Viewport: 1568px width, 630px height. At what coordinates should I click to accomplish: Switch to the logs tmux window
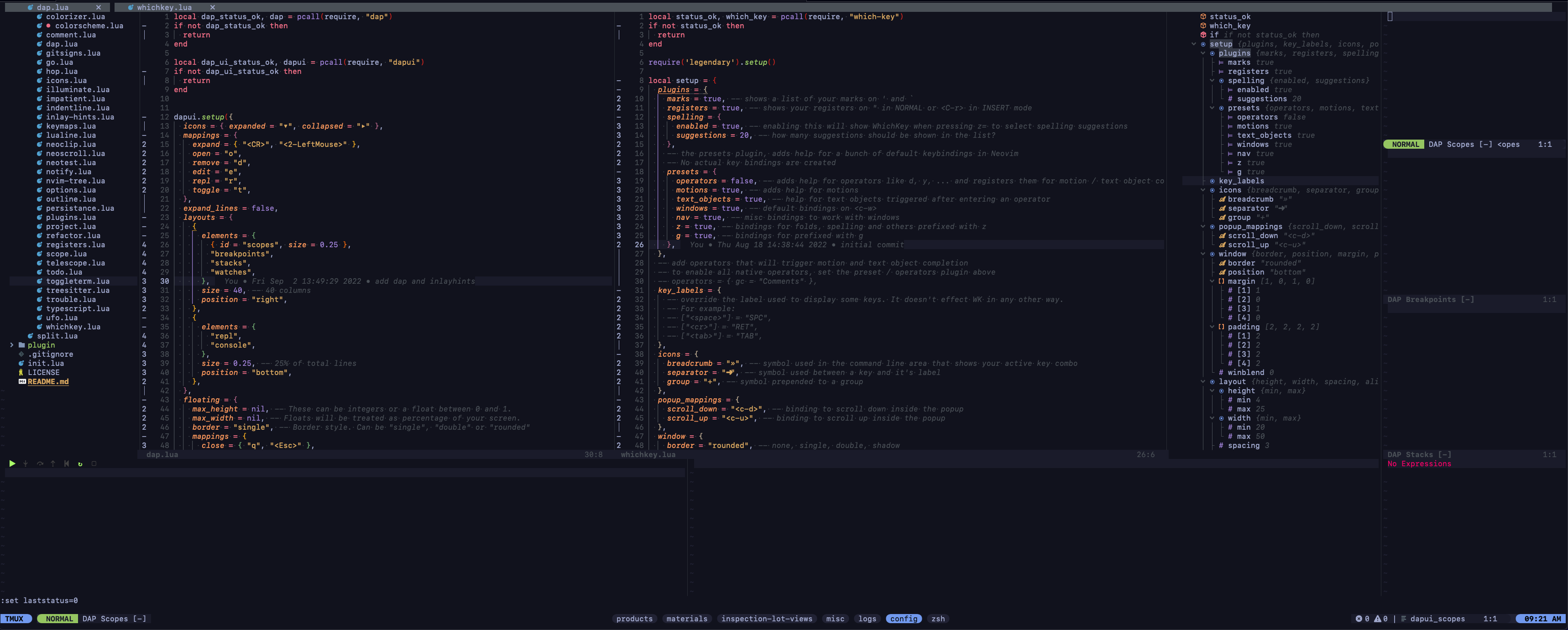pyautogui.click(x=867, y=619)
